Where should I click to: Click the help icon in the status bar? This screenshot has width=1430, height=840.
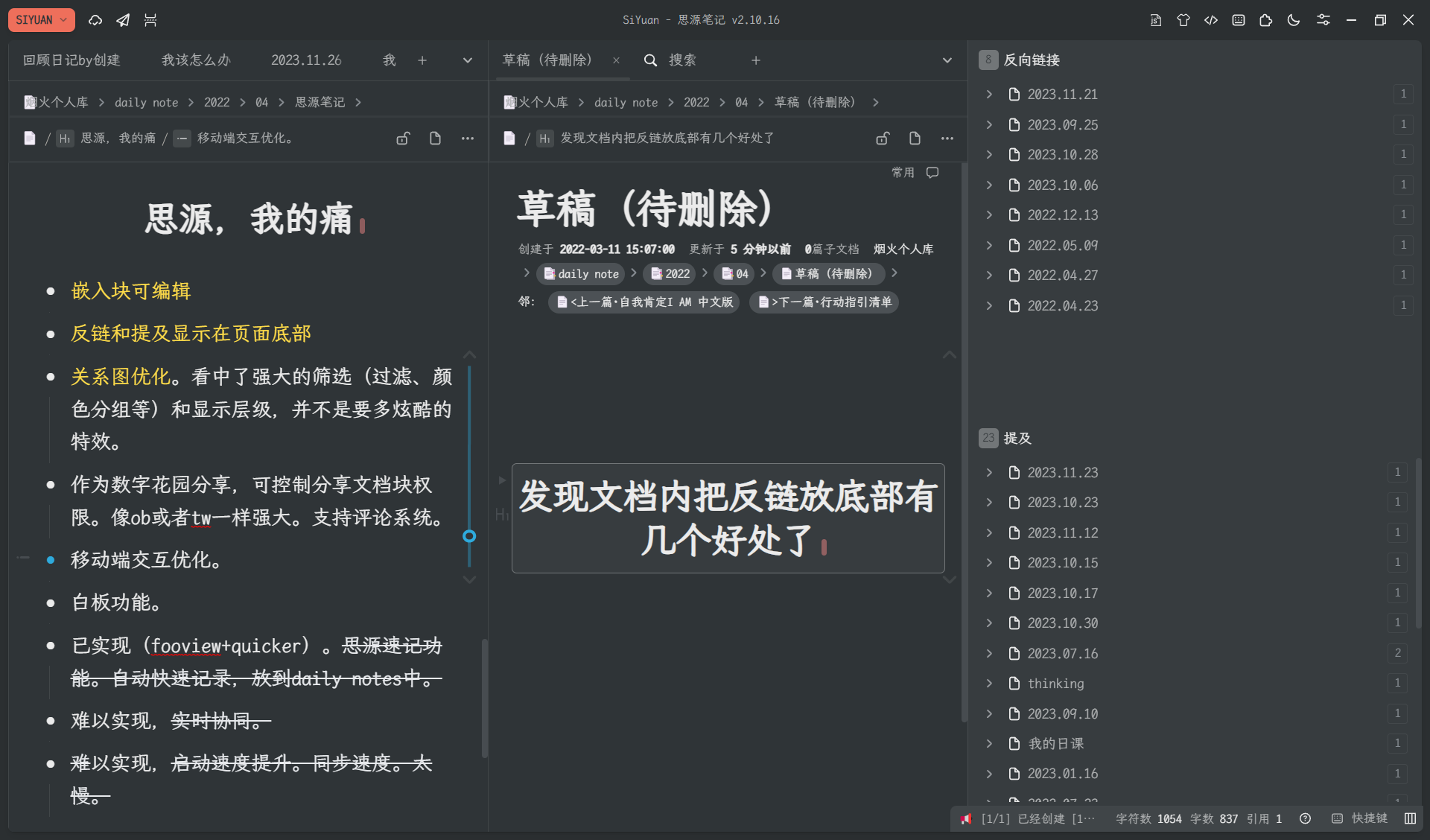pos(1305,818)
